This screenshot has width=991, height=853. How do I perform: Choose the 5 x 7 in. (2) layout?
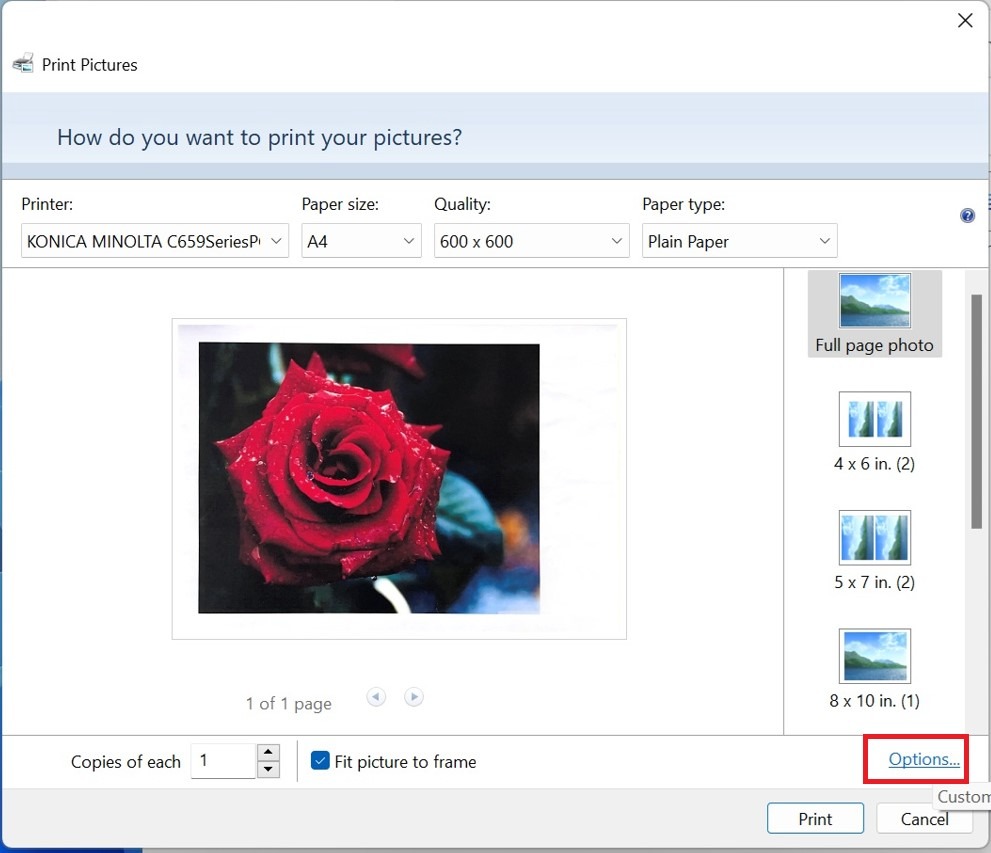(874, 549)
